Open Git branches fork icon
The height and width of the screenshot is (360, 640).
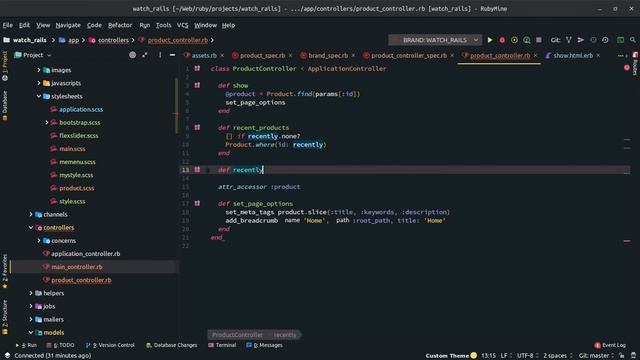(569, 40)
